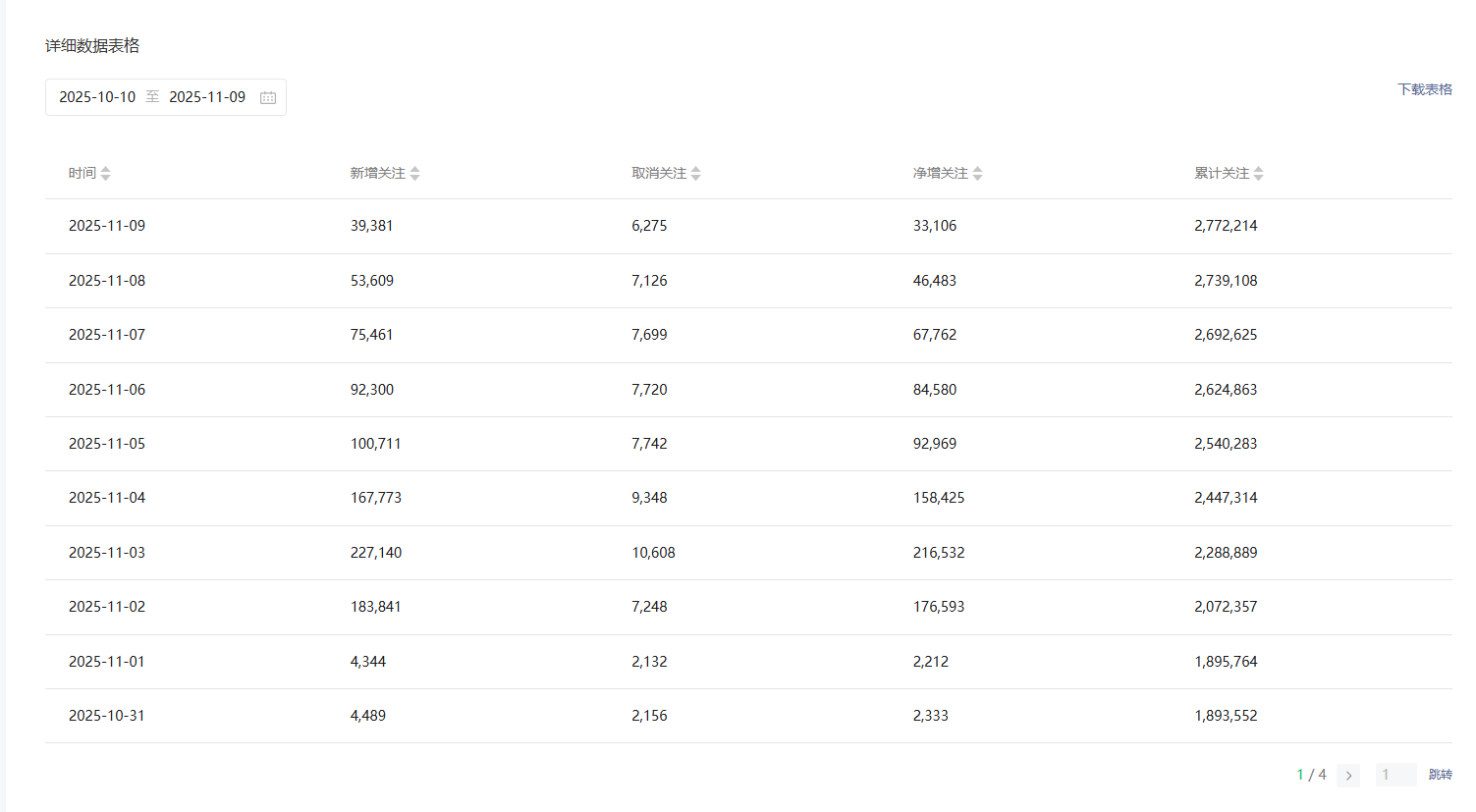Go to next page with chevron arrow
The width and height of the screenshot is (1476, 812).
[x=1348, y=776]
